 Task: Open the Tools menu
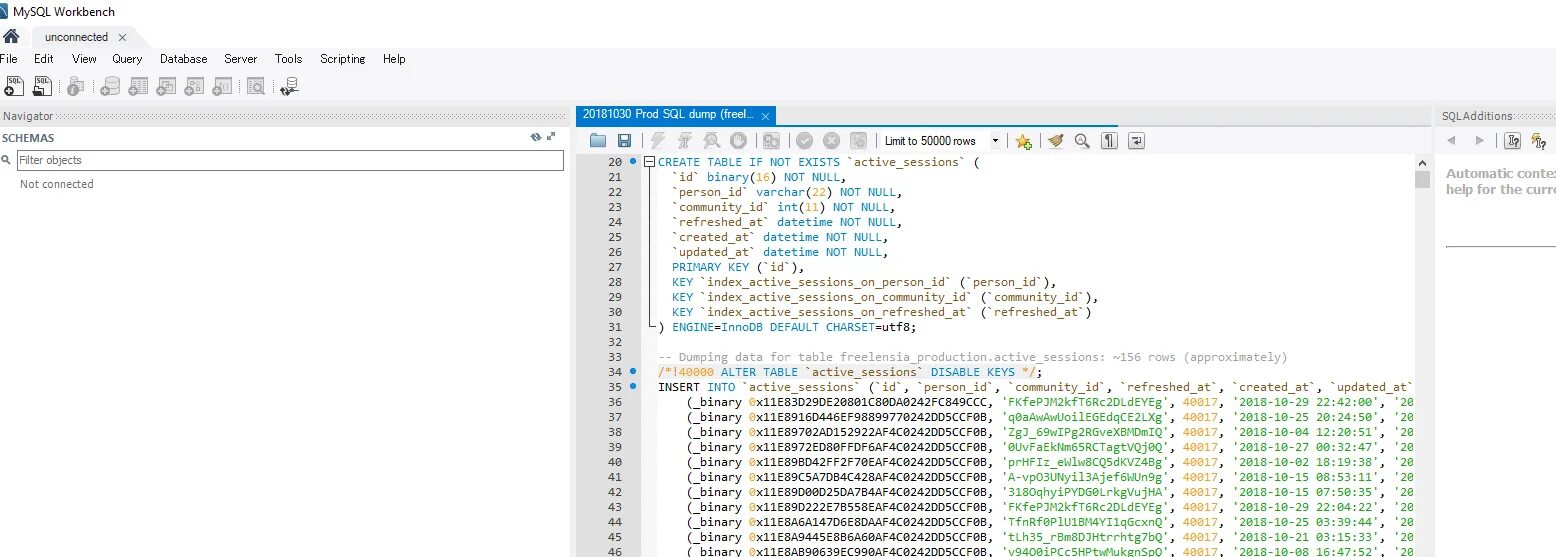[288, 59]
